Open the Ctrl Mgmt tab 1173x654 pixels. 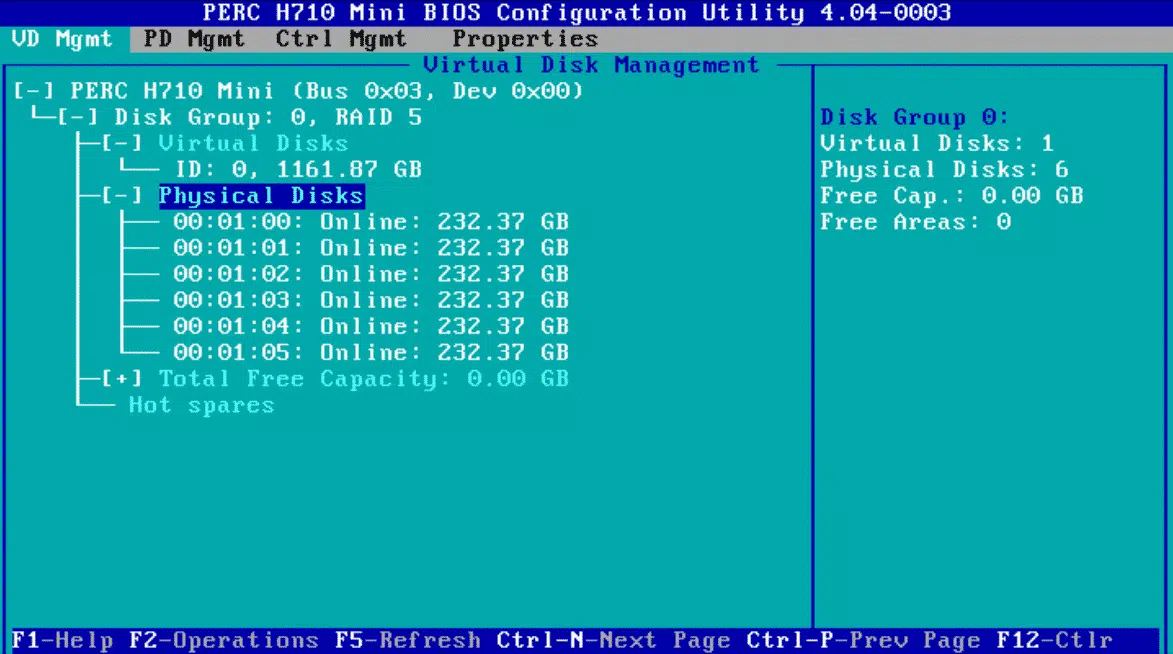(x=340, y=39)
